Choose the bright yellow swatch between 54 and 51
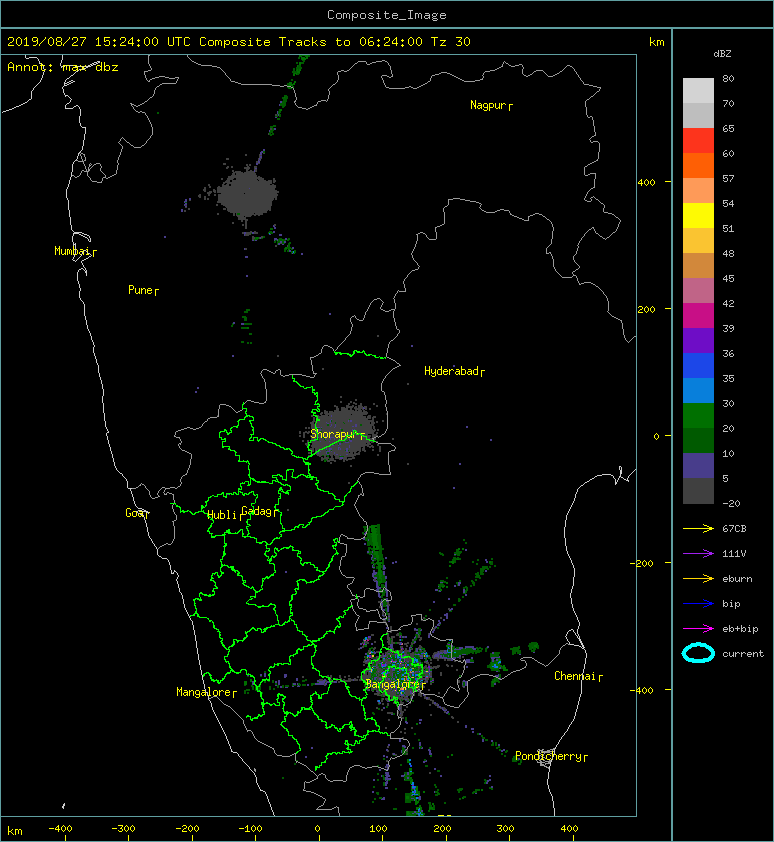 pos(698,215)
